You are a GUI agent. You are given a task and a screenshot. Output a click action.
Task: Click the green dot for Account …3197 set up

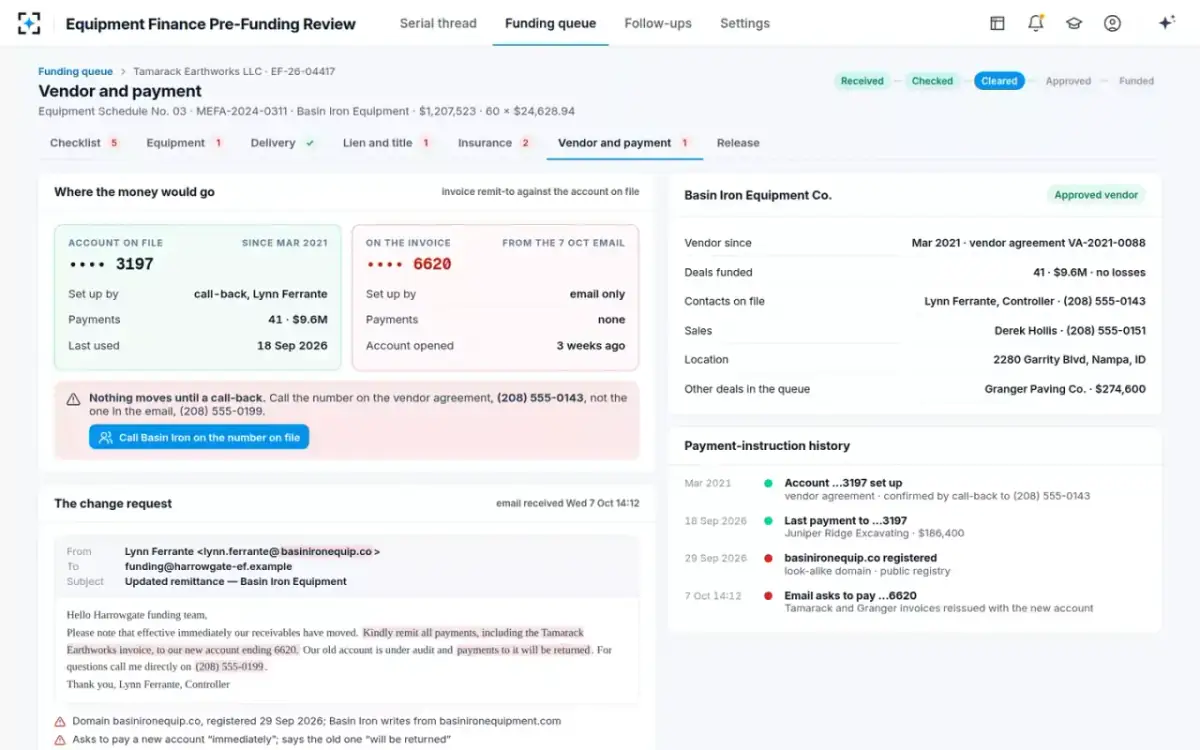(x=768, y=483)
